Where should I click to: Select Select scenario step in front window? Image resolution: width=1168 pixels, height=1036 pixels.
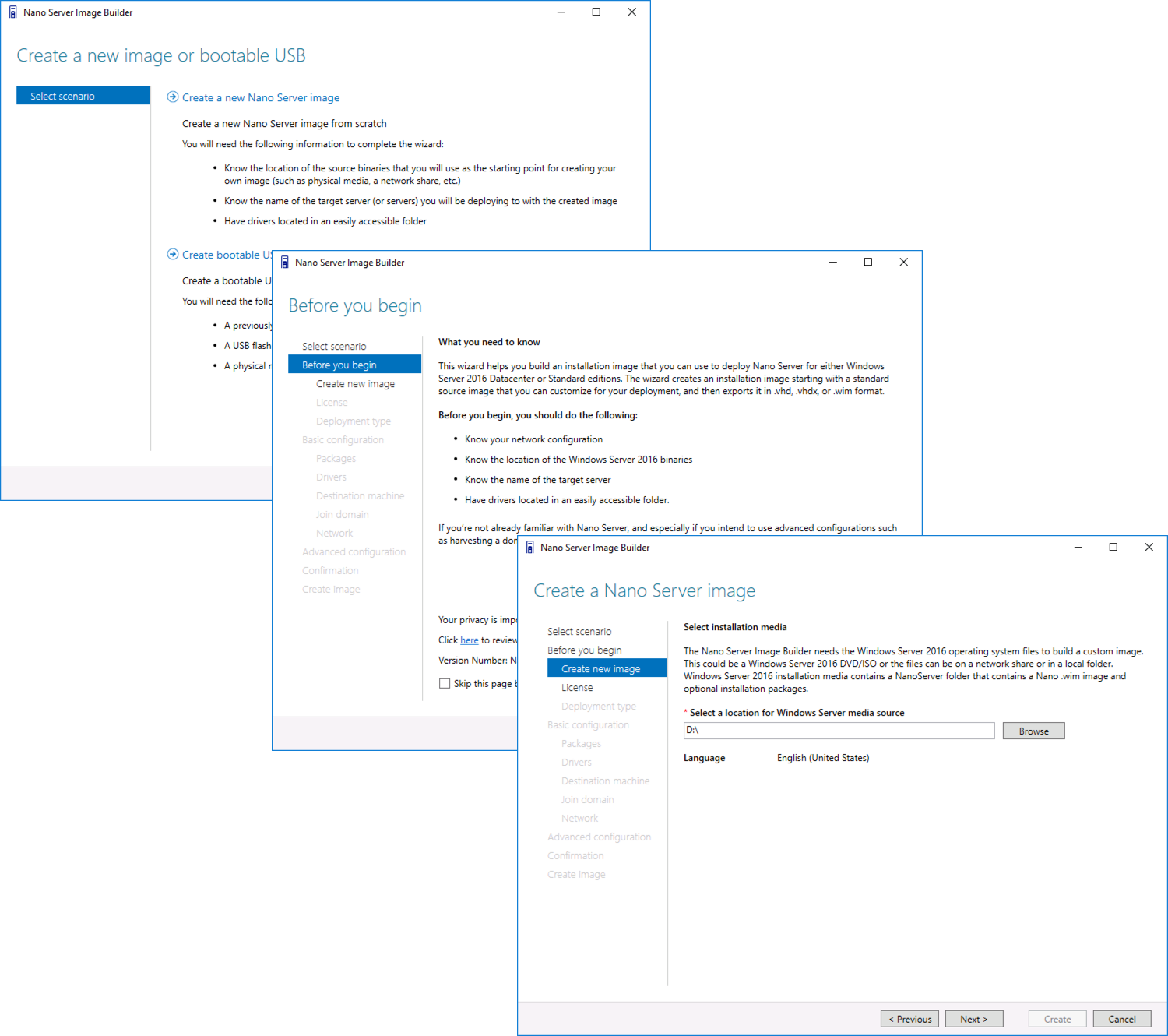click(x=579, y=632)
